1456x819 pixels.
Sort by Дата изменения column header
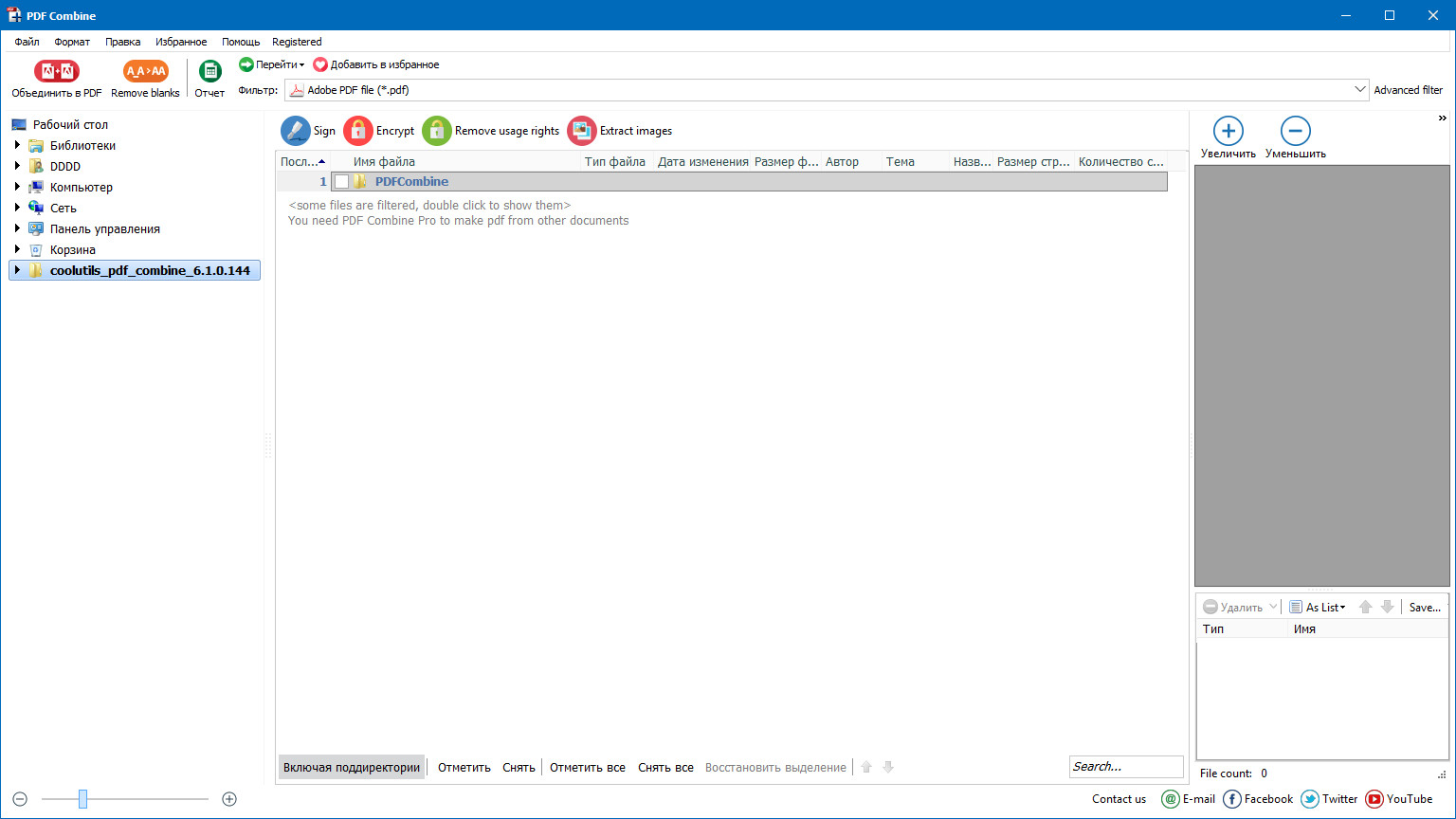point(702,161)
